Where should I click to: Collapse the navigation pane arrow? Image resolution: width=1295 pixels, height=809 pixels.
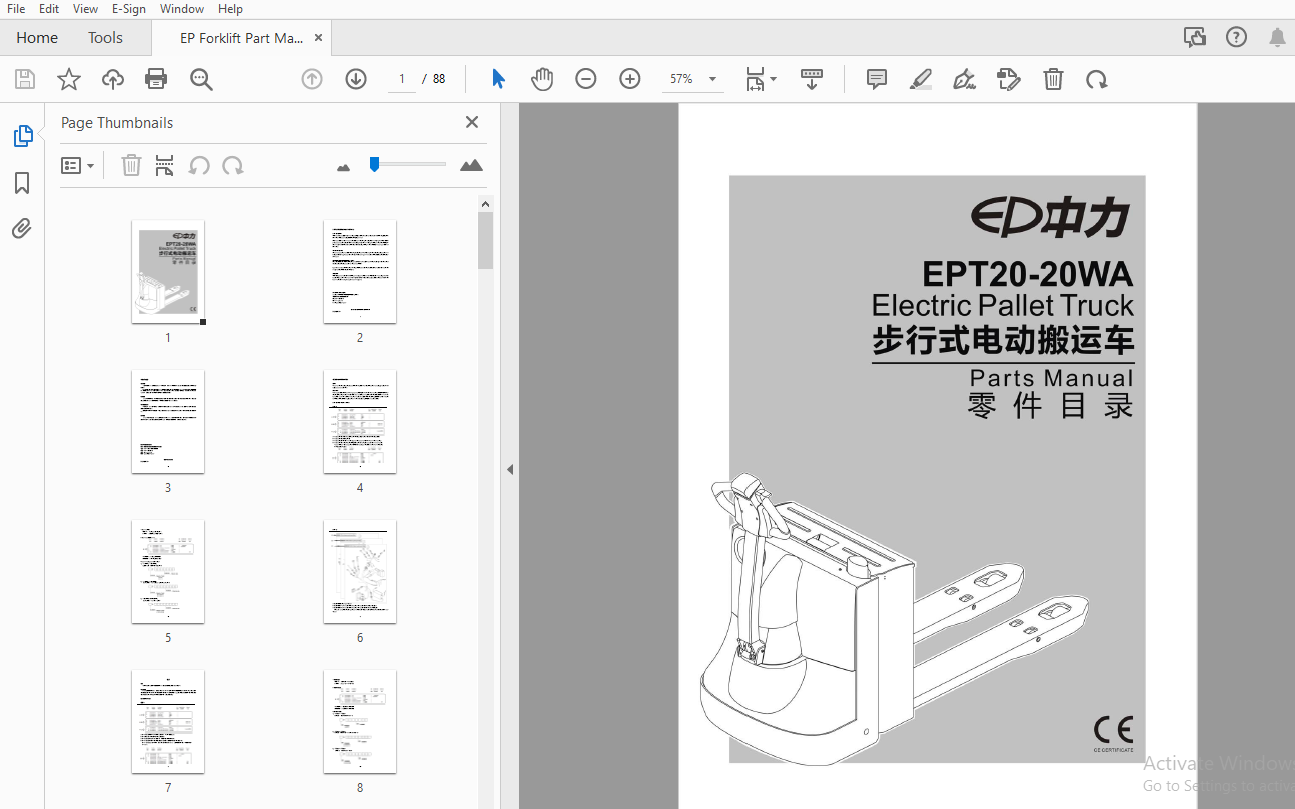pyautogui.click(x=509, y=469)
